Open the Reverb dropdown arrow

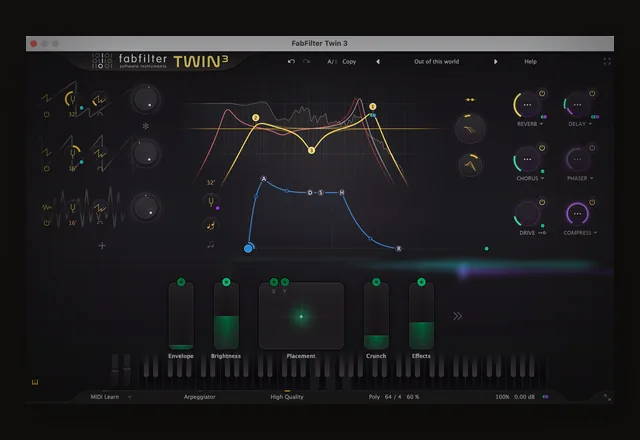[x=541, y=124]
